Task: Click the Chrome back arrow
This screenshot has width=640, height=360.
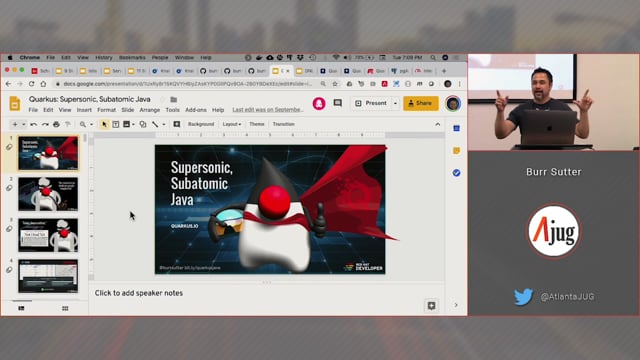Action: (8, 84)
